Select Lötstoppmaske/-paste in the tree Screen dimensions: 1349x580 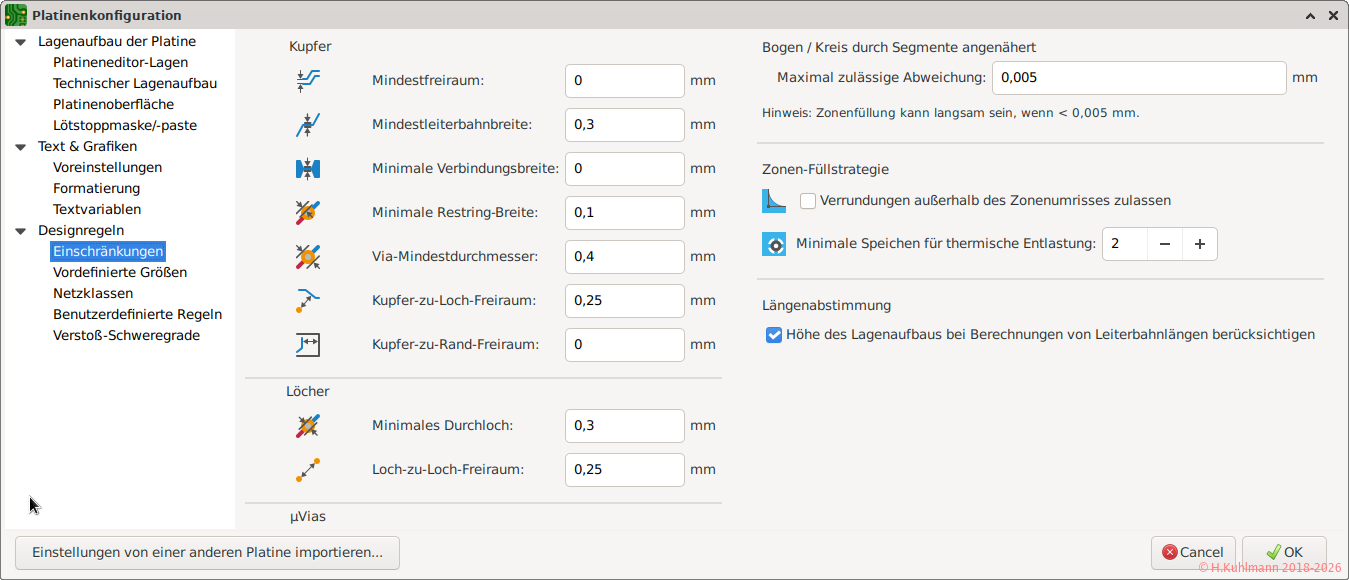(x=125, y=126)
